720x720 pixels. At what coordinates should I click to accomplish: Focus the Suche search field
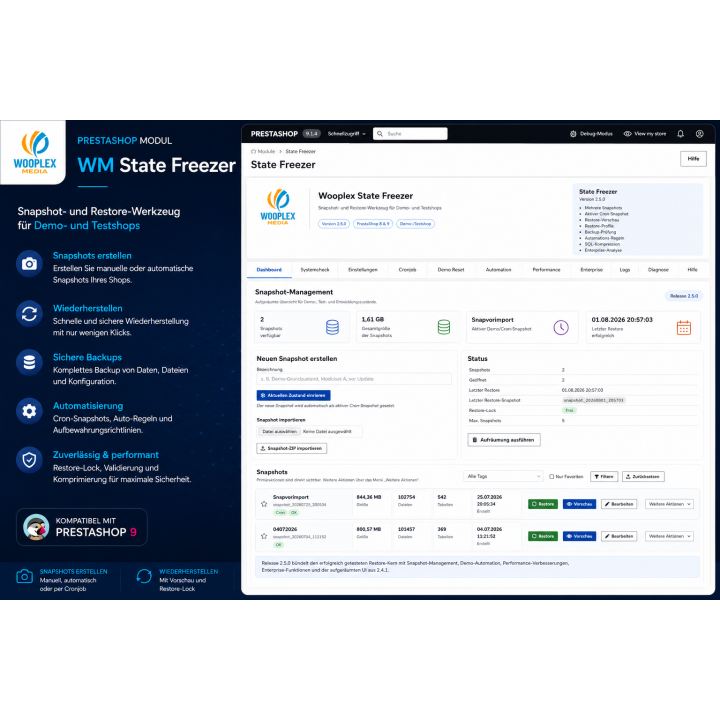tap(410, 134)
